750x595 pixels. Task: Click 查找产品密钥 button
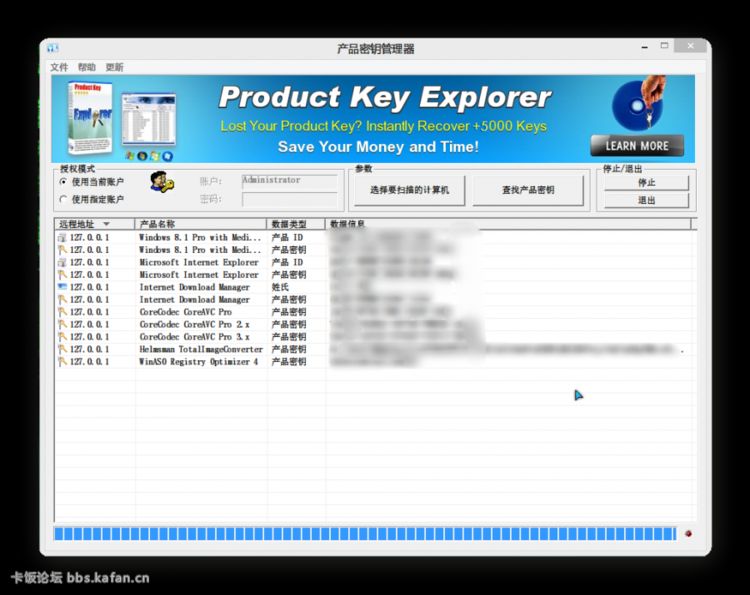click(x=528, y=190)
